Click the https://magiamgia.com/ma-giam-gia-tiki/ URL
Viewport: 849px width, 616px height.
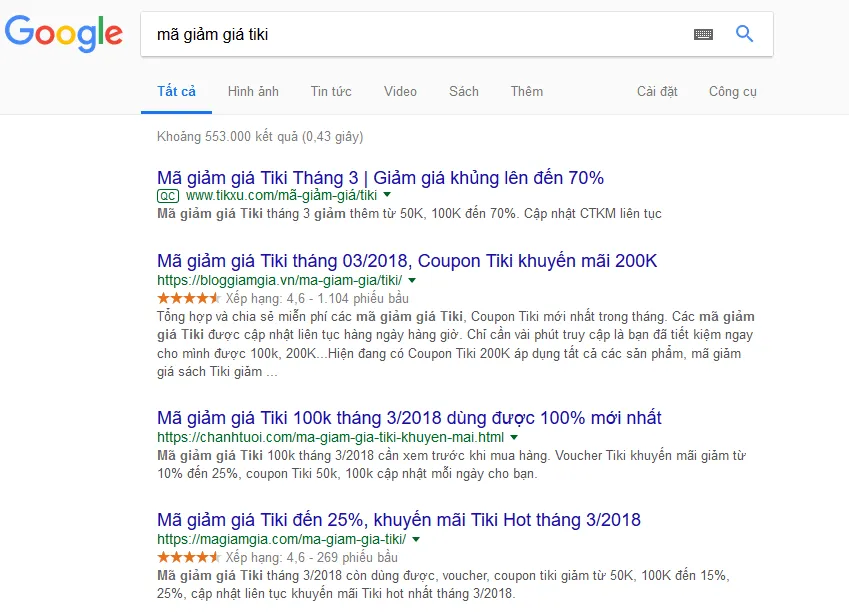coord(282,540)
